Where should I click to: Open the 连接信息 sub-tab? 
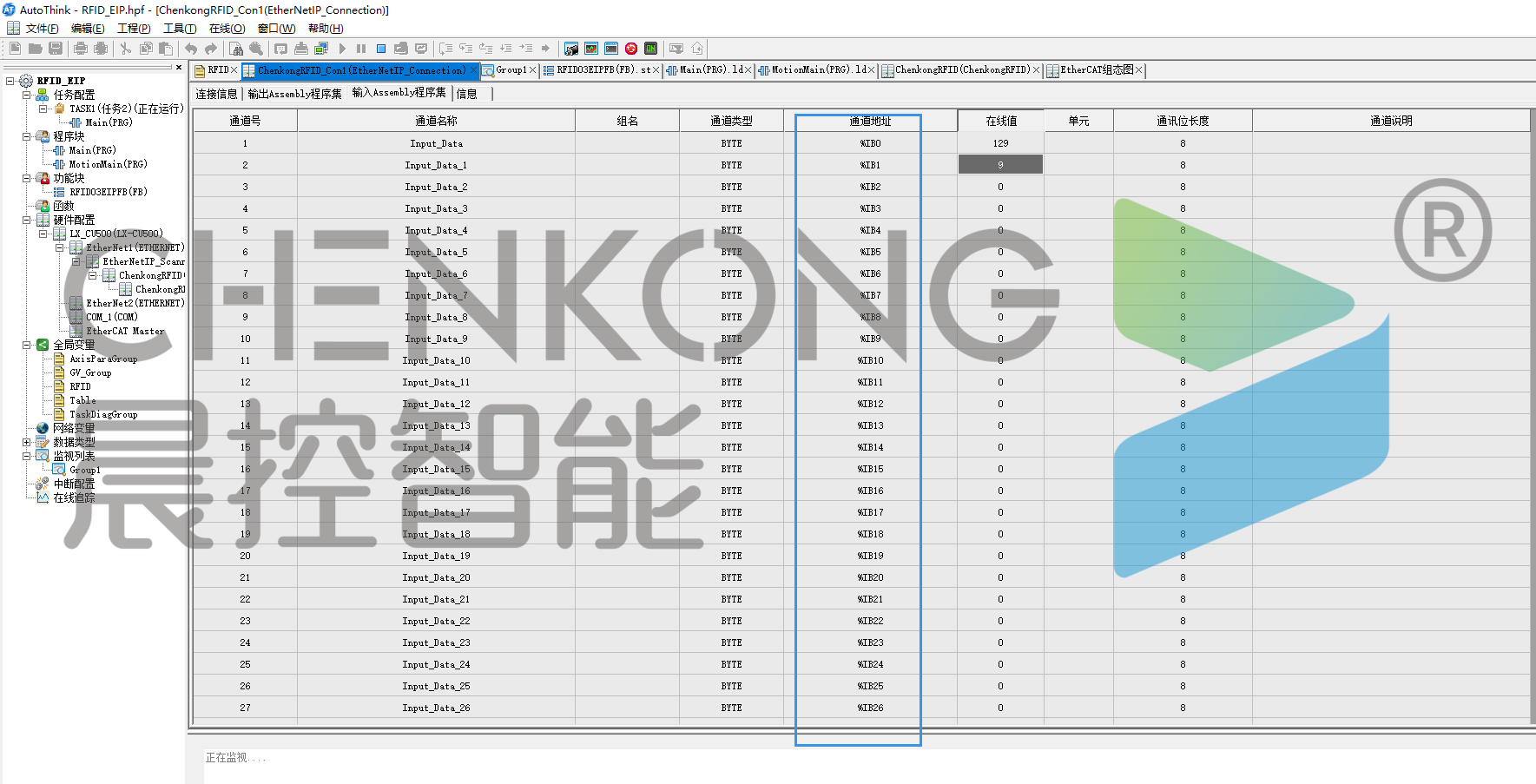click(x=216, y=94)
